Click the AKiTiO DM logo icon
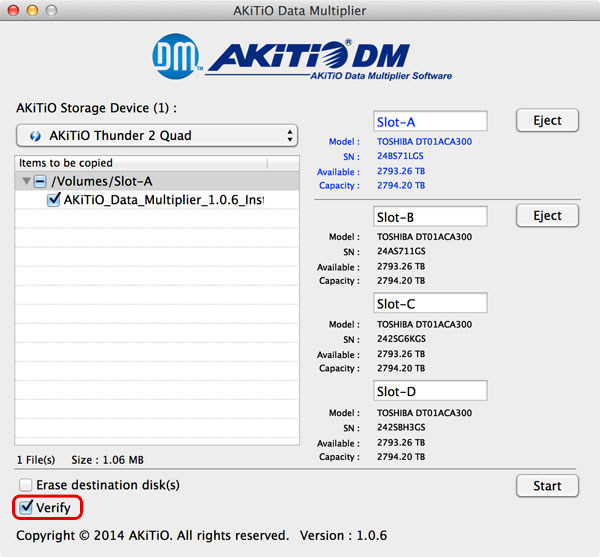This screenshot has width=600, height=557. point(176,60)
